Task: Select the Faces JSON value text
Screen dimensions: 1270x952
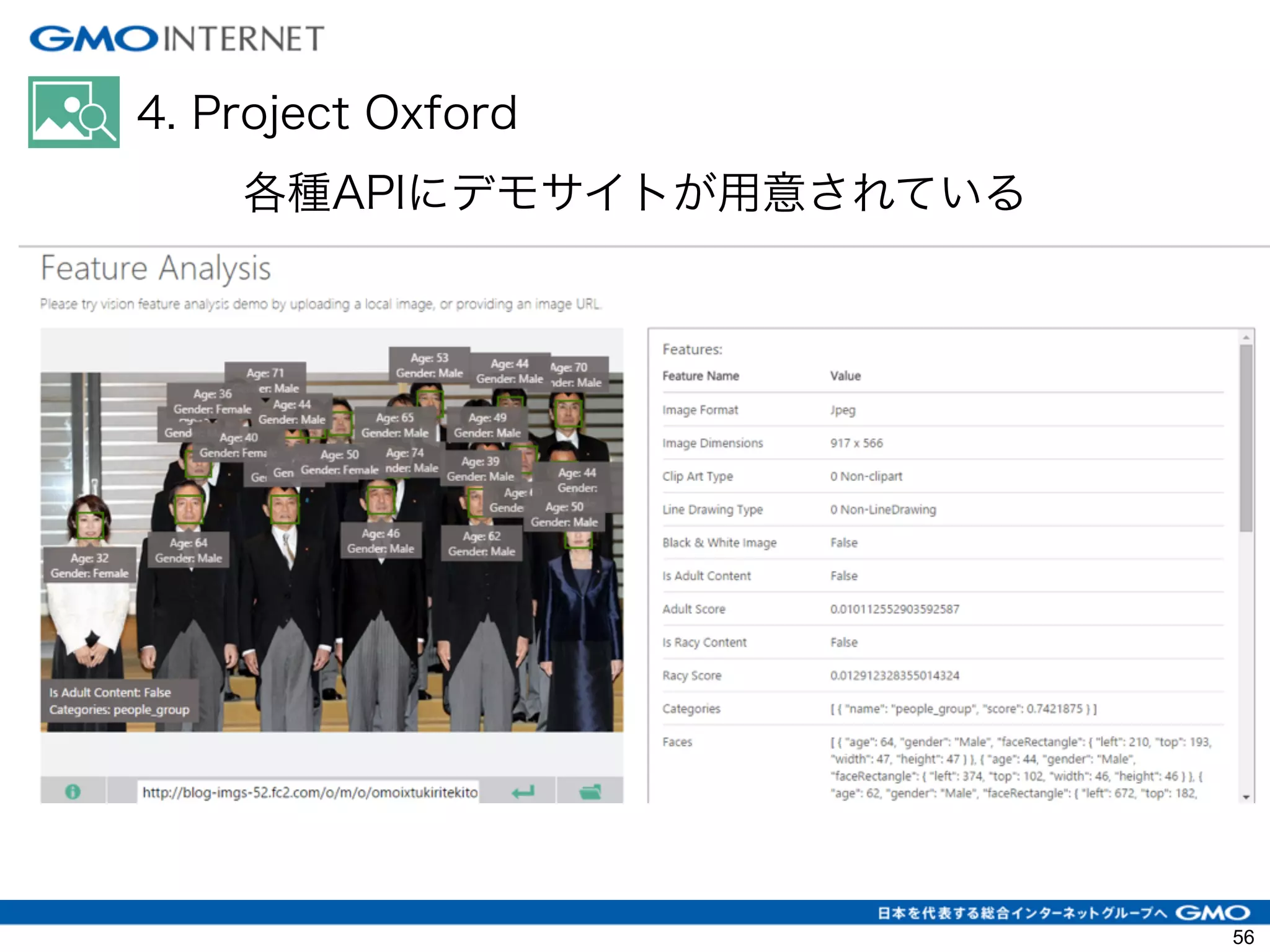Action: (1021, 767)
